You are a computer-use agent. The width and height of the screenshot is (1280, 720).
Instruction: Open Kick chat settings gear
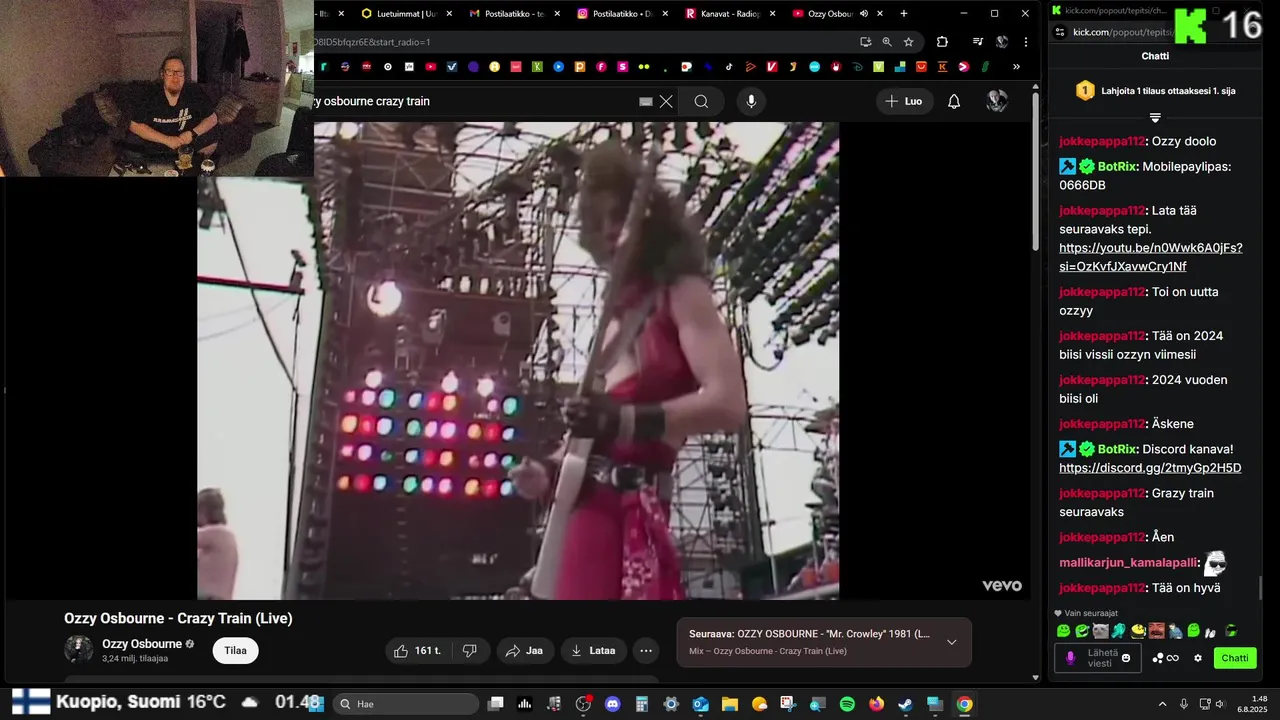click(1198, 658)
